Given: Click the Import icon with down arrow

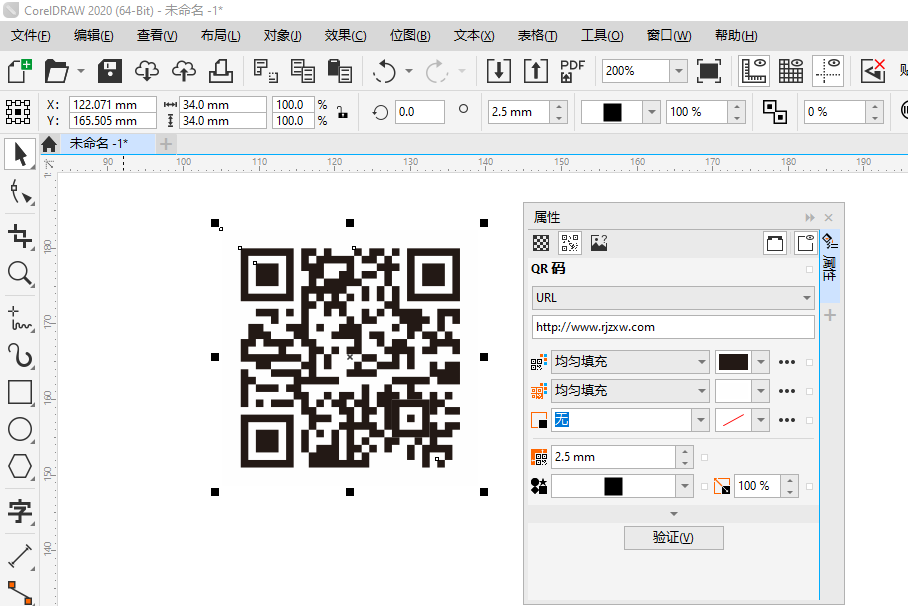Looking at the screenshot, I should [x=499, y=71].
